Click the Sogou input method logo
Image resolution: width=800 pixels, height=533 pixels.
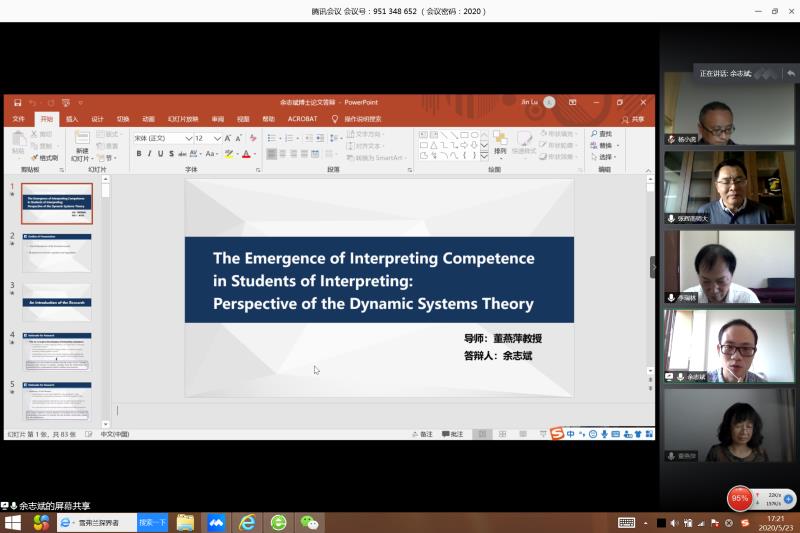point(557,434)
